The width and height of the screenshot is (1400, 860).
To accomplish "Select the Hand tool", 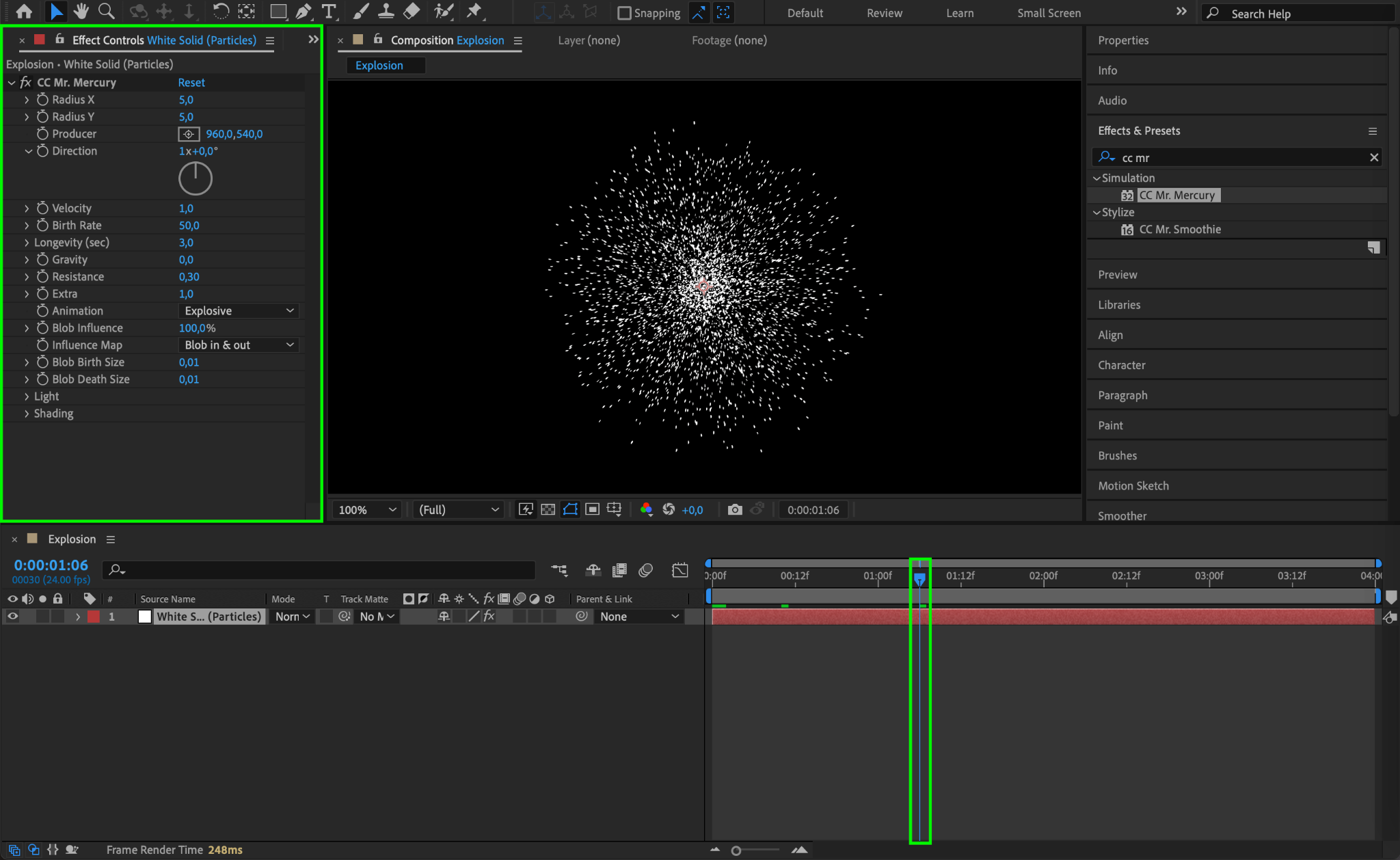I will click(81, 12).
